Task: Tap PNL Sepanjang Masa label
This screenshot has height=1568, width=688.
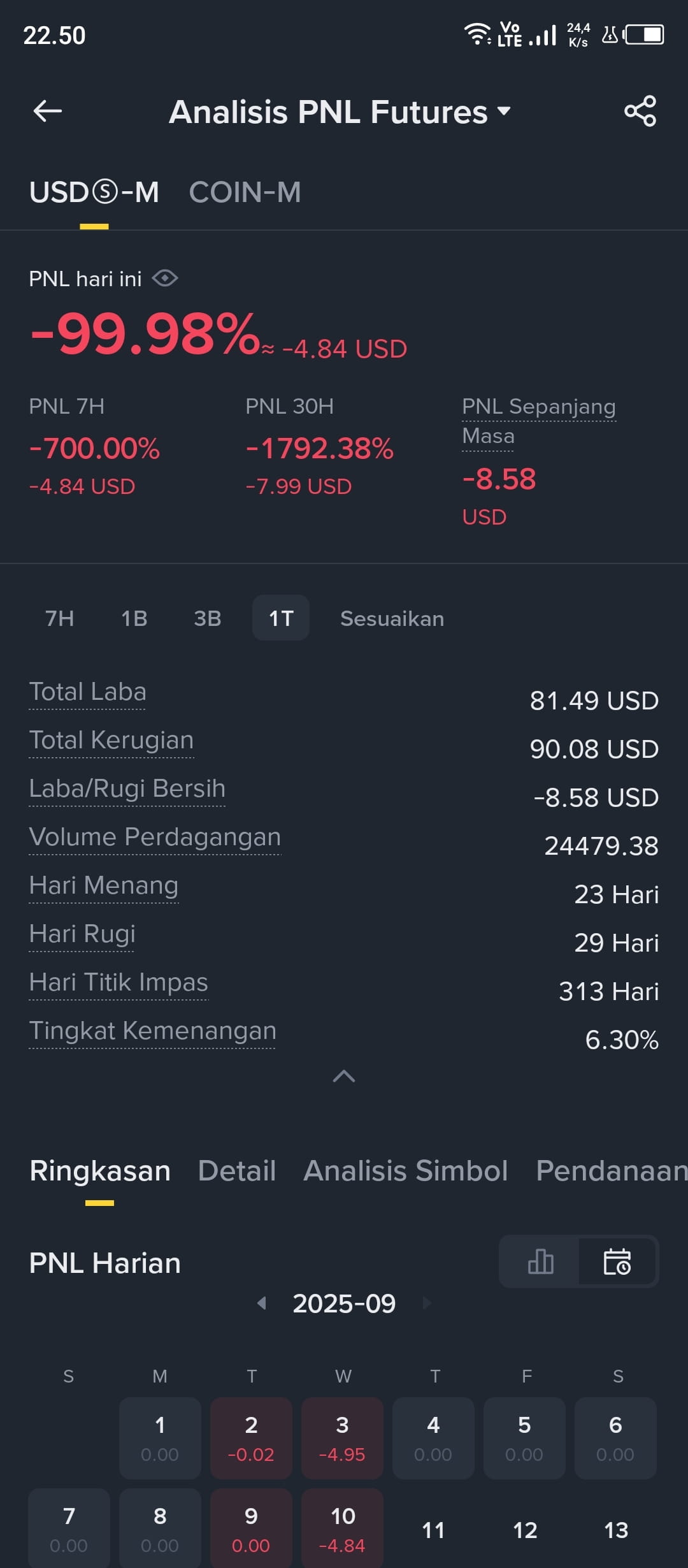Action: pyautogui.click(x=539, y=421)
